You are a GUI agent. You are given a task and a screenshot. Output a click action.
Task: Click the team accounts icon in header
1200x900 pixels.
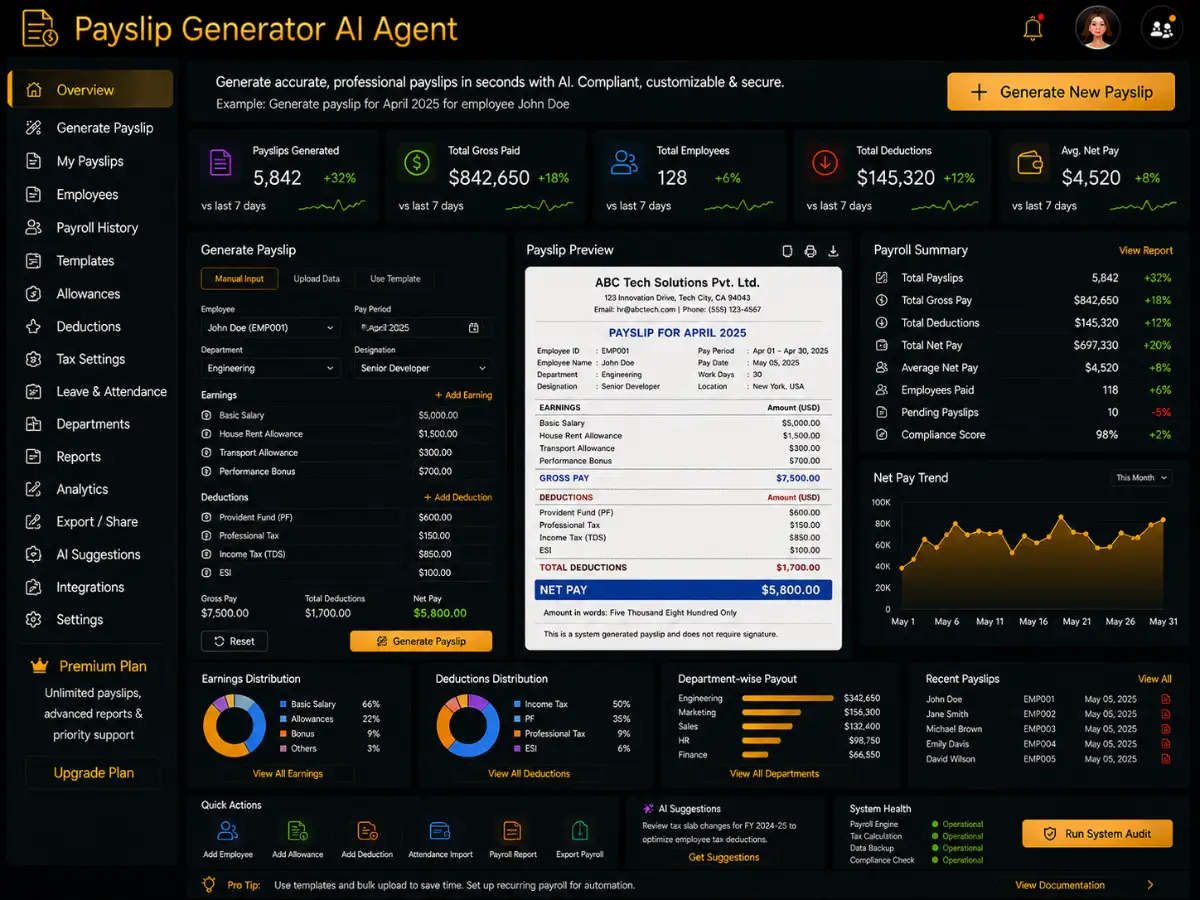[1162, 28]
